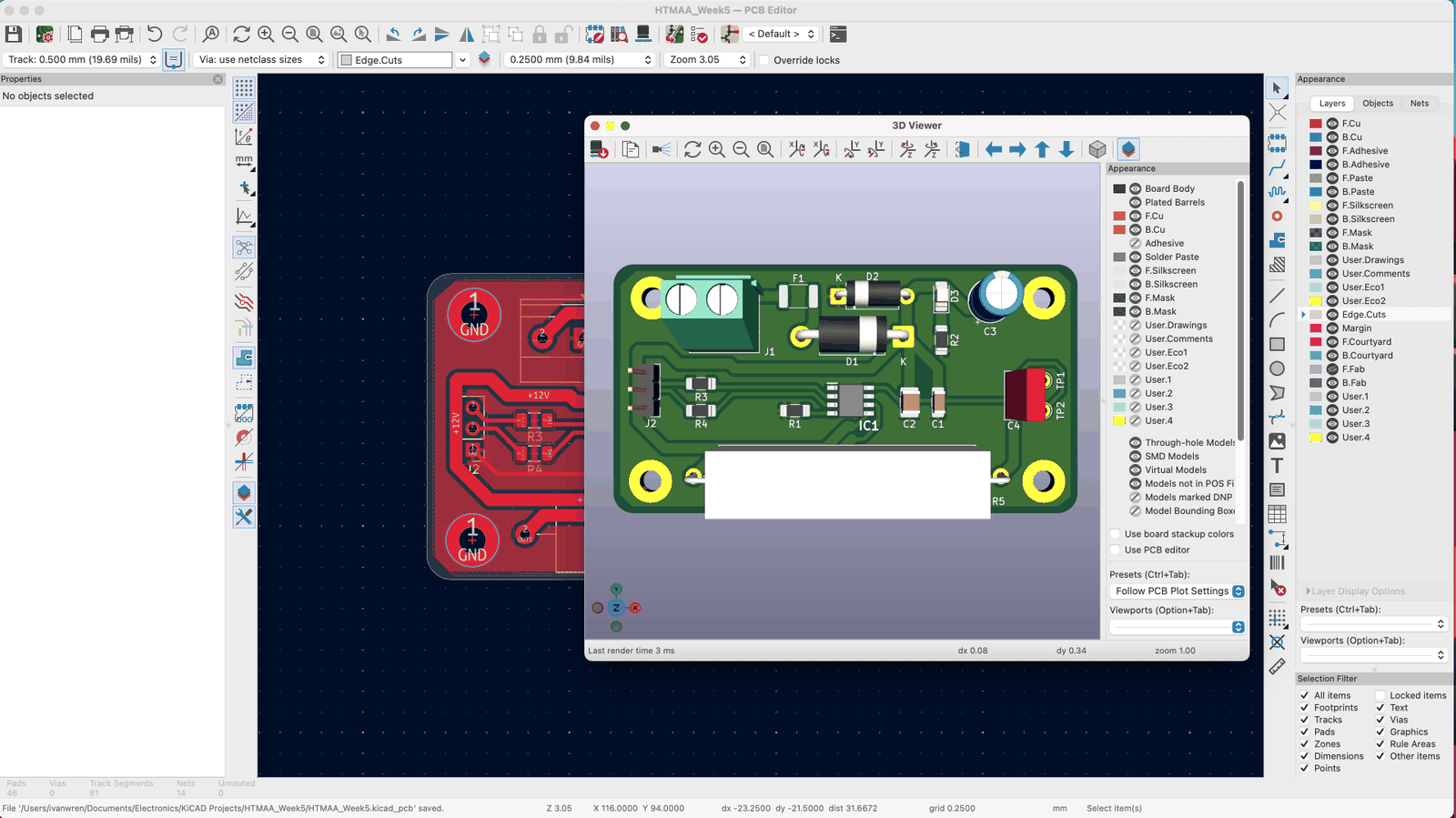Open Follow PCB Plot Settings presets dropdown

tap(1178, 591)
